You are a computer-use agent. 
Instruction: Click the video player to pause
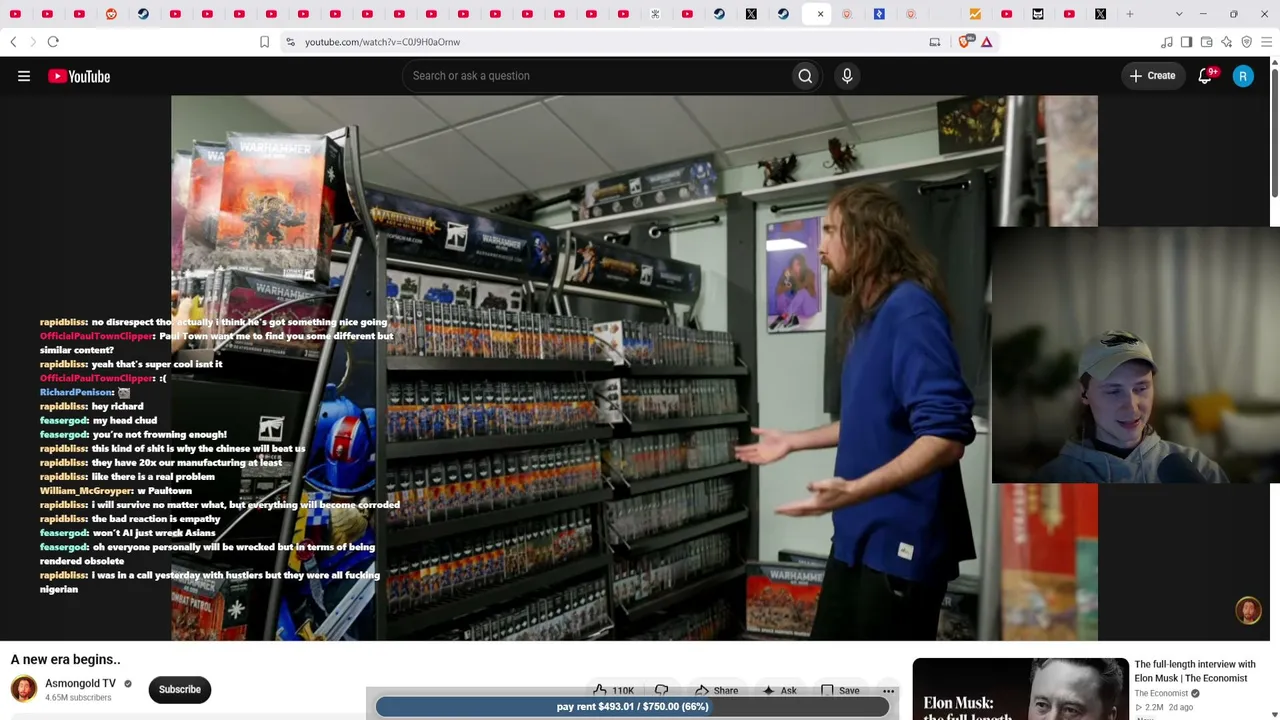[634, 368]
